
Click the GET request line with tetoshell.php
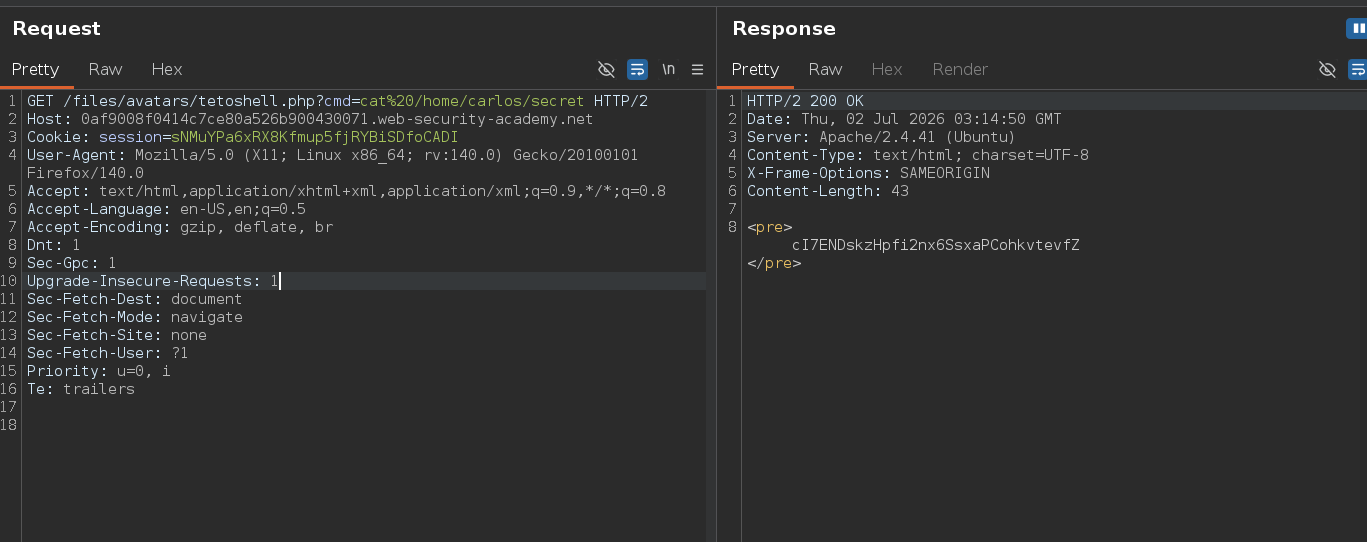pyautogui.click(x=338, y=101)
